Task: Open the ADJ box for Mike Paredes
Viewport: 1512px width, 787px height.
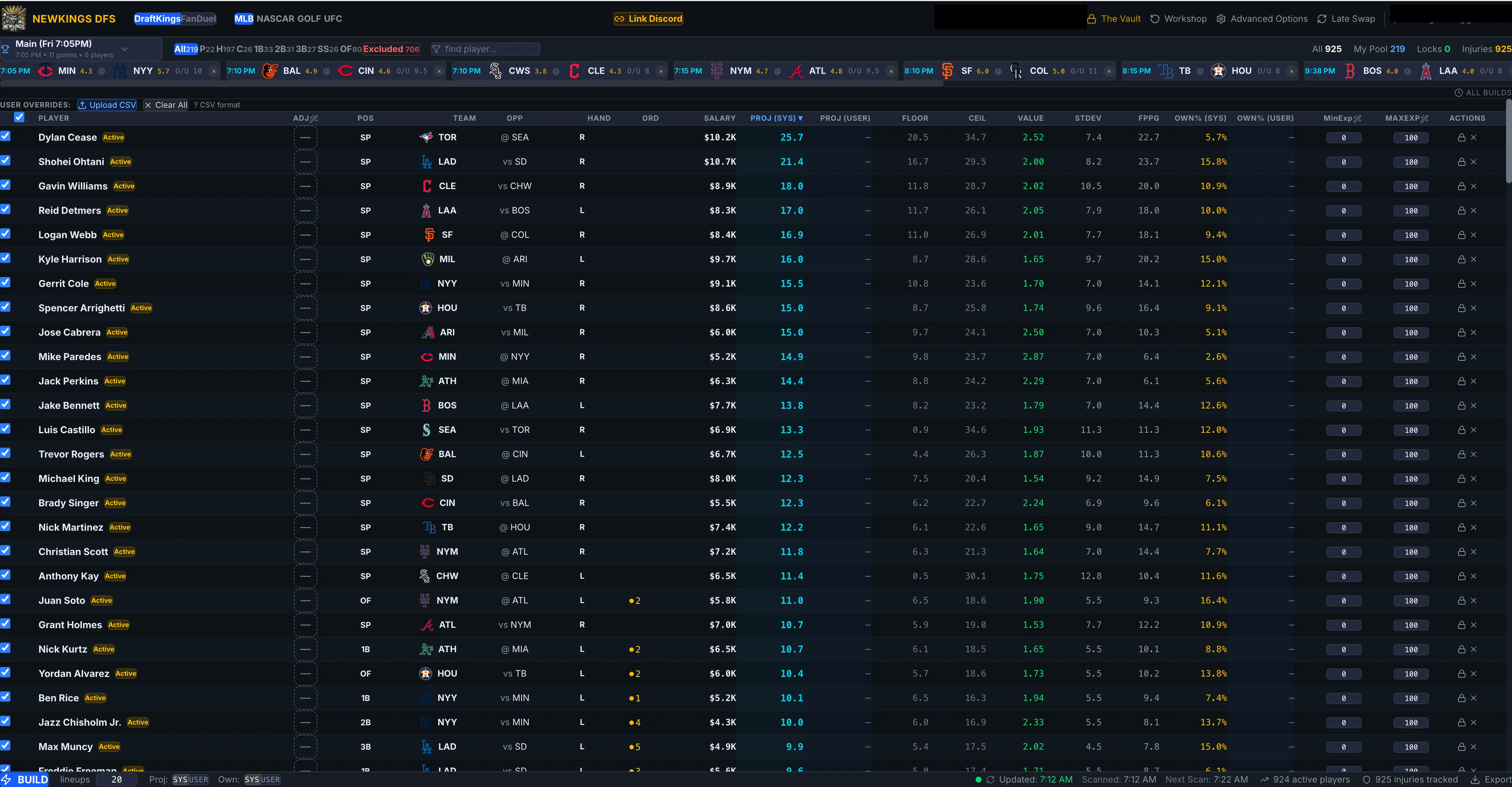Action: pyautogui.click(x=305, y=357)
